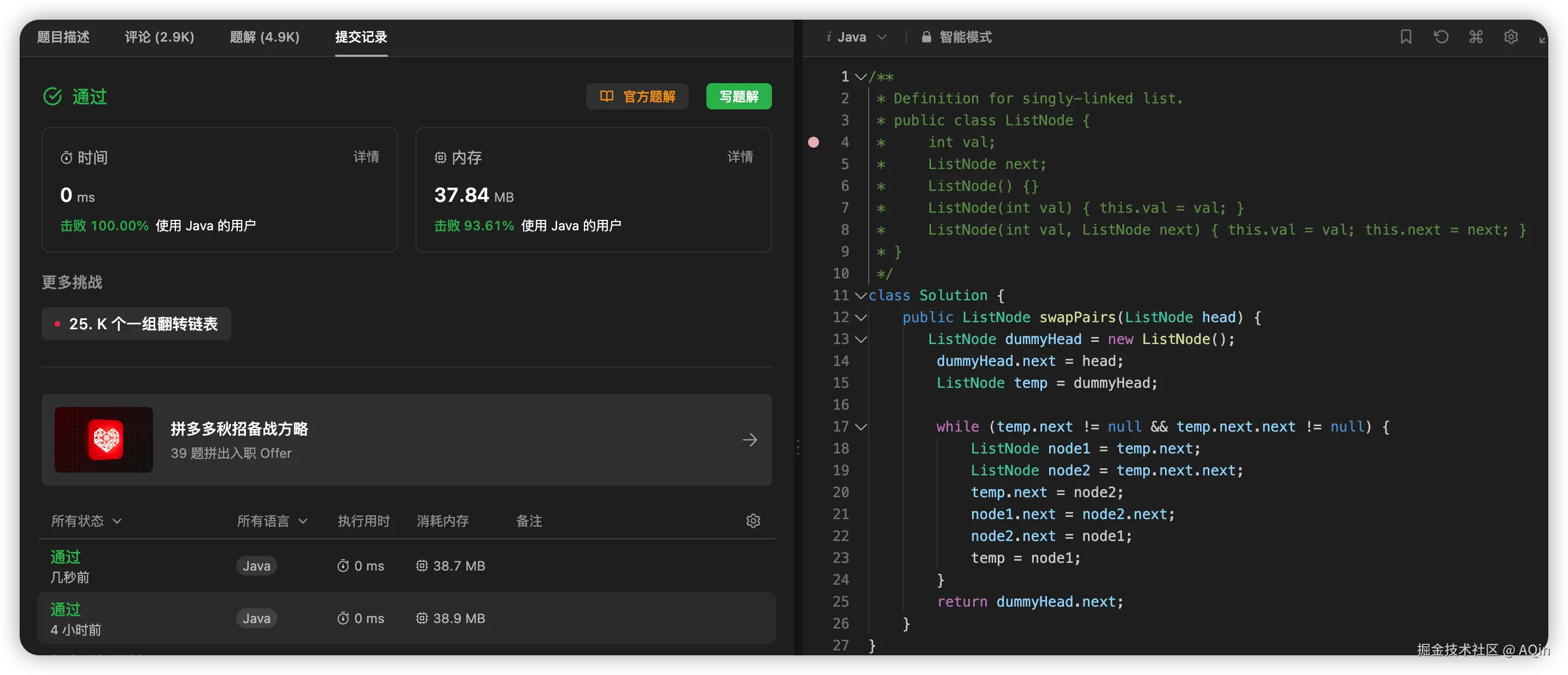Open editor settings gear icon
Image resolution: width=1568 pixels, height=675 pixels.
pos(1511,37)
